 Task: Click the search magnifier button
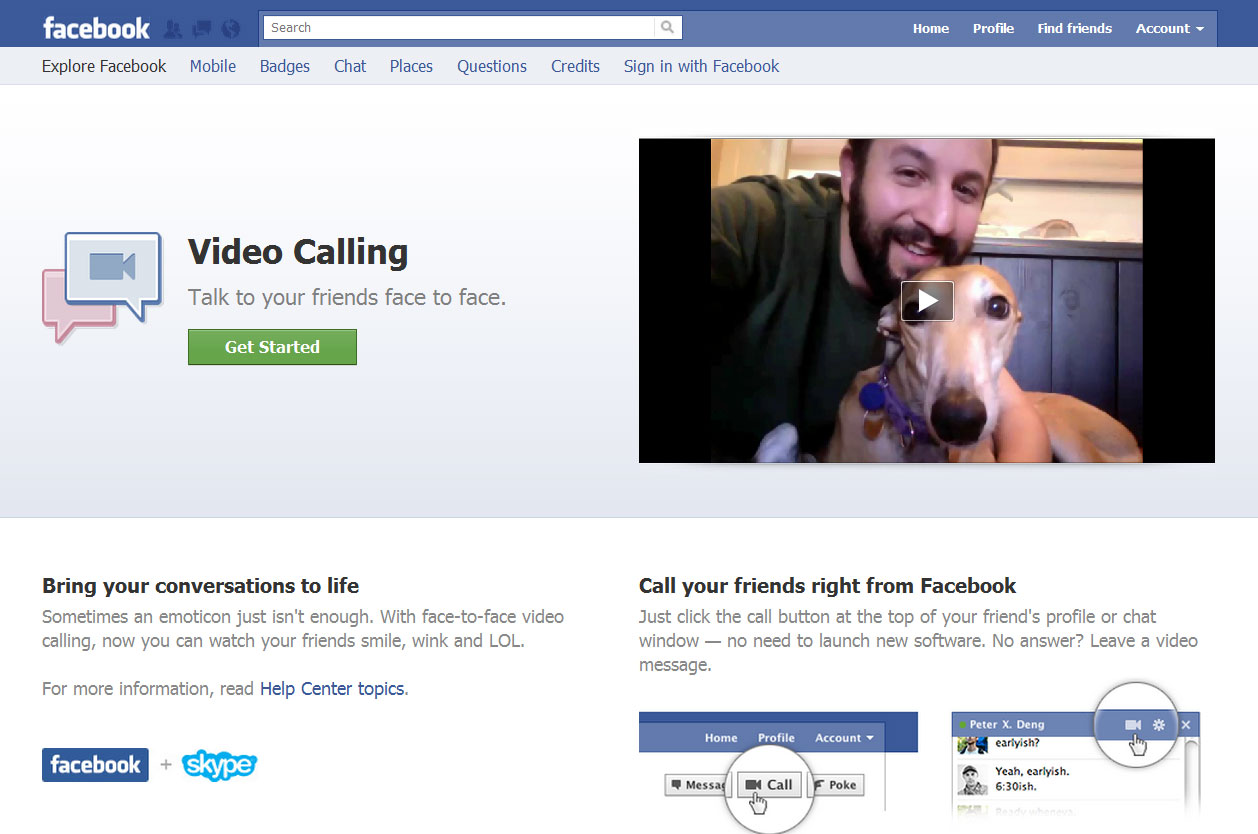(x=668, y=28)
